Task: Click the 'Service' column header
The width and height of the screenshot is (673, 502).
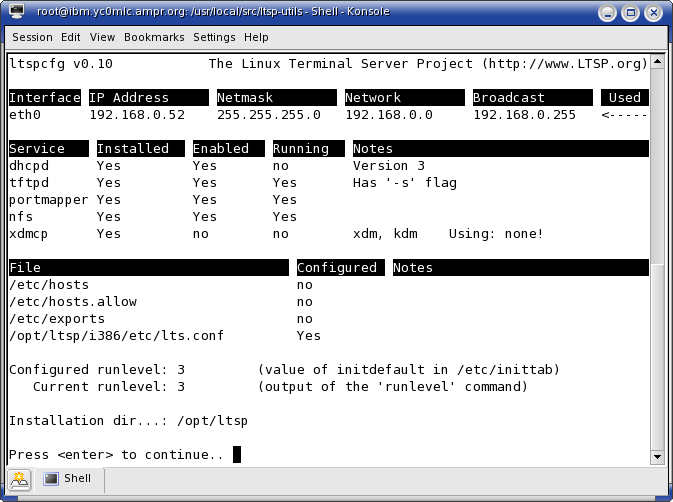Action: [x=49, y=149]
